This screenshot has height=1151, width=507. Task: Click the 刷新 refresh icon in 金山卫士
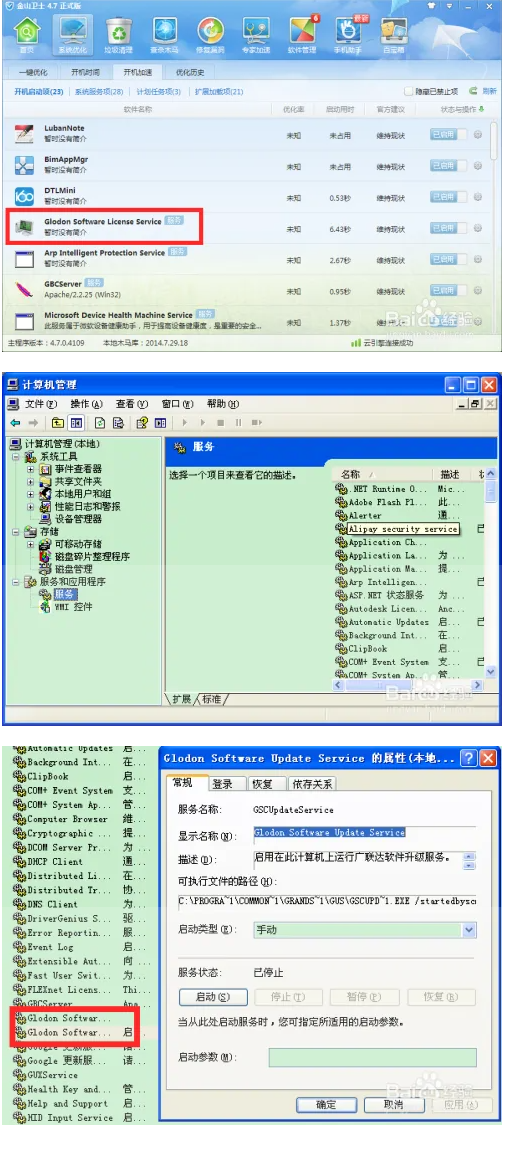coord(474,91)
